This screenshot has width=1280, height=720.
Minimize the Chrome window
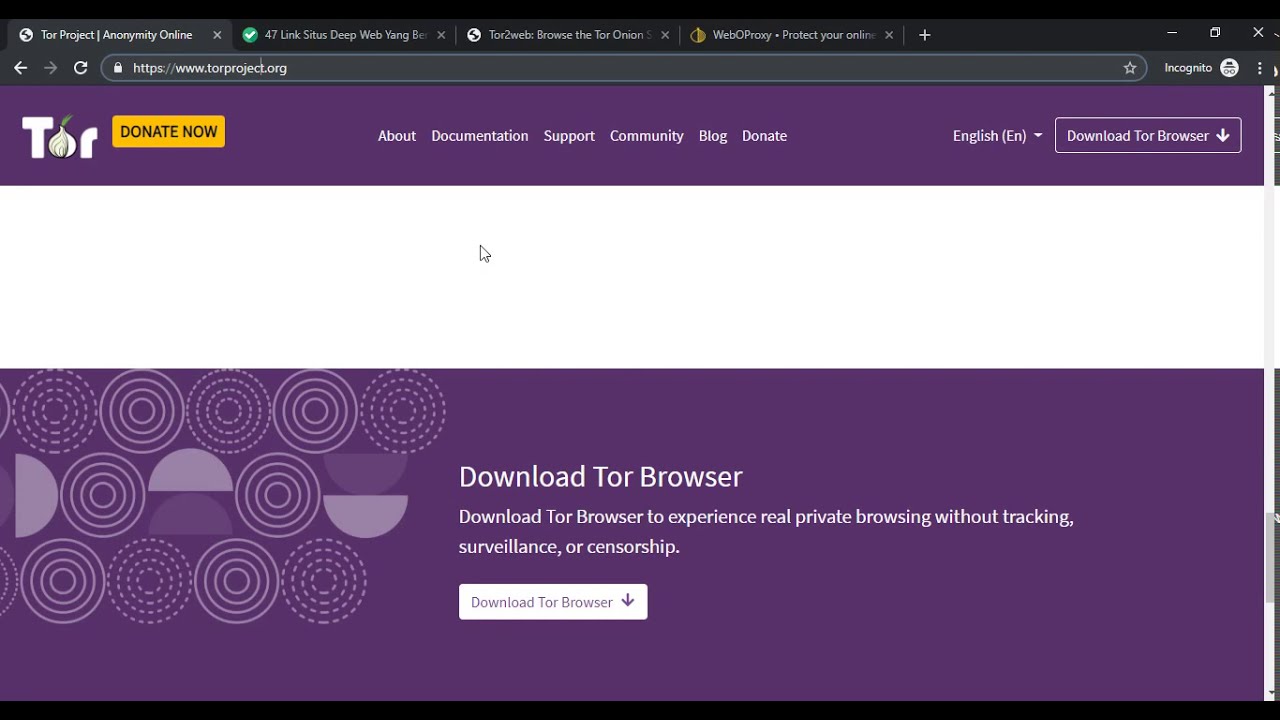[1172, 33]
